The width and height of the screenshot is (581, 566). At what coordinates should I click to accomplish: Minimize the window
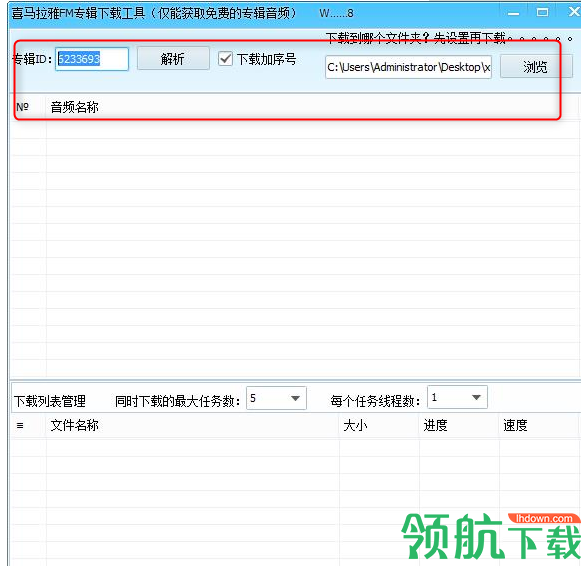click(x=513, y=13)
